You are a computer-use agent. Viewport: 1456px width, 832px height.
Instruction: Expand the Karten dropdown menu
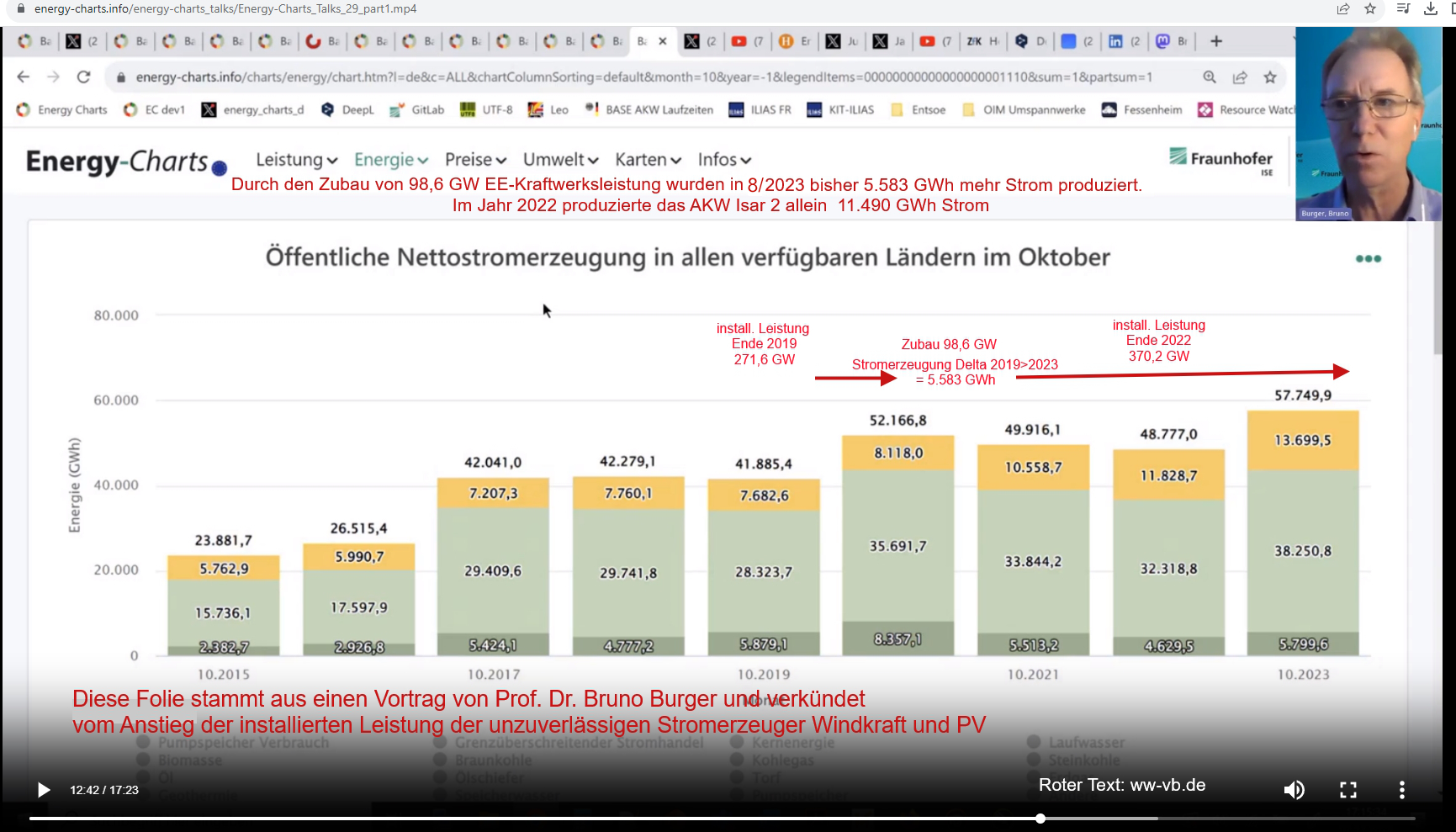(x=648, y=160)
